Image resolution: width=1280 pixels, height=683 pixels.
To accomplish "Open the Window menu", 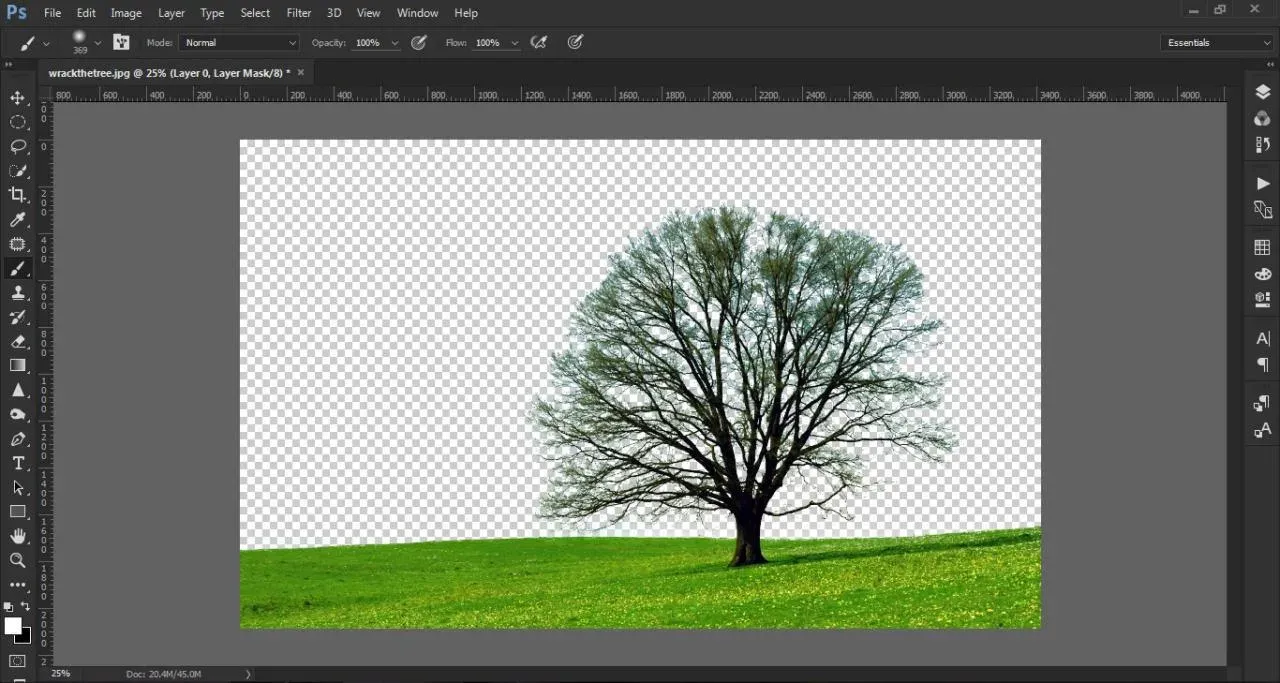I will [x=418, y=13].
